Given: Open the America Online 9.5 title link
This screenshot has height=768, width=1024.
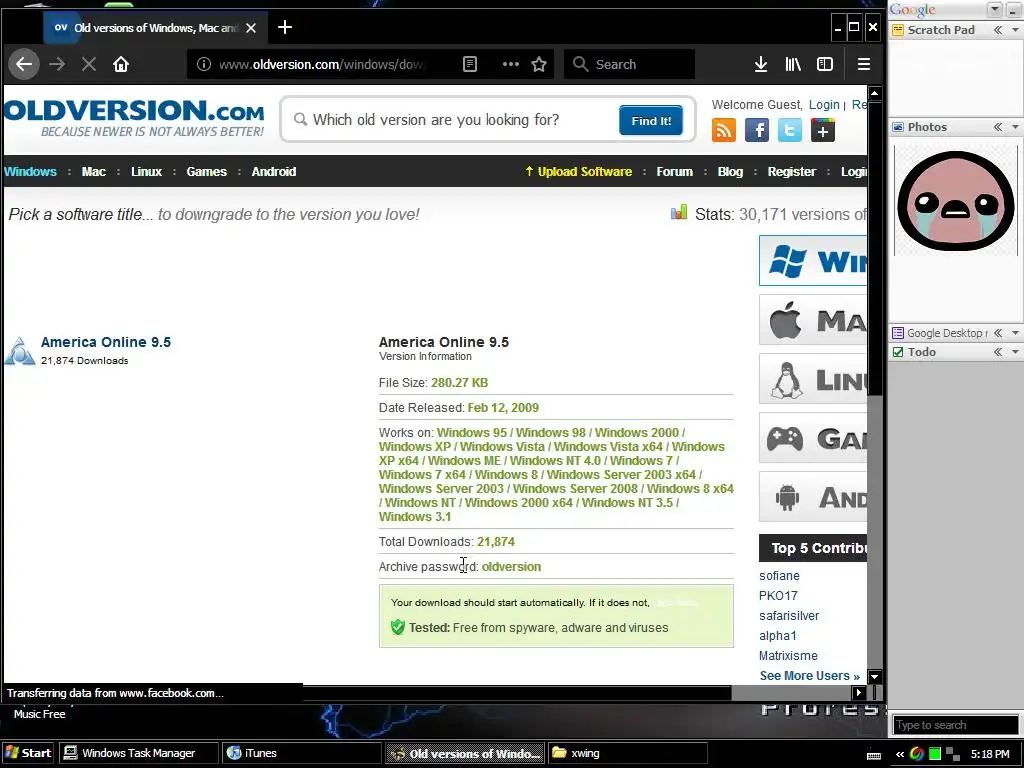Looking at the screenshot, I should tap(106, 342).
